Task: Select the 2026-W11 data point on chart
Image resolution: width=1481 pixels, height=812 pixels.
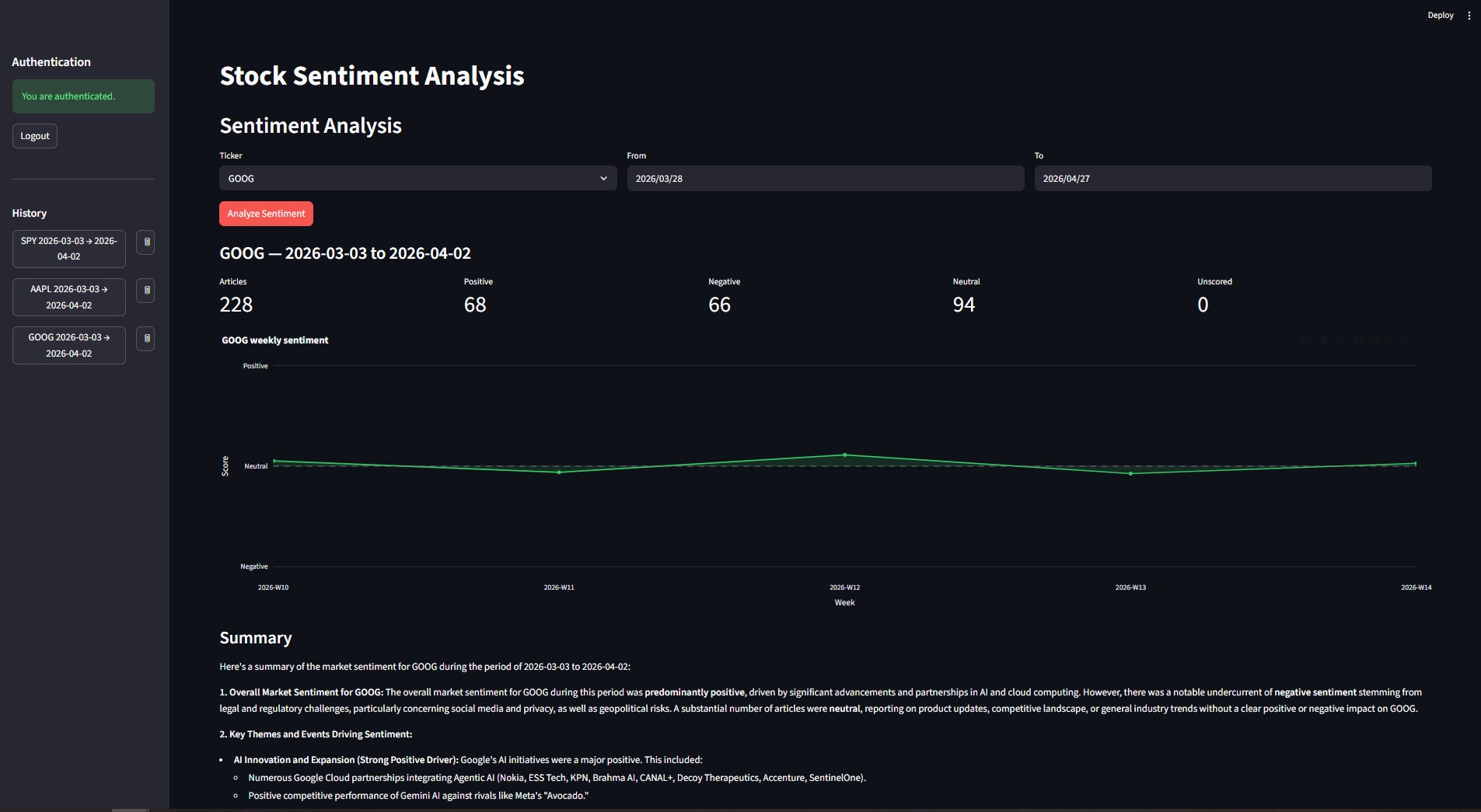Action: pyautogui.click(x=559, y=472)
